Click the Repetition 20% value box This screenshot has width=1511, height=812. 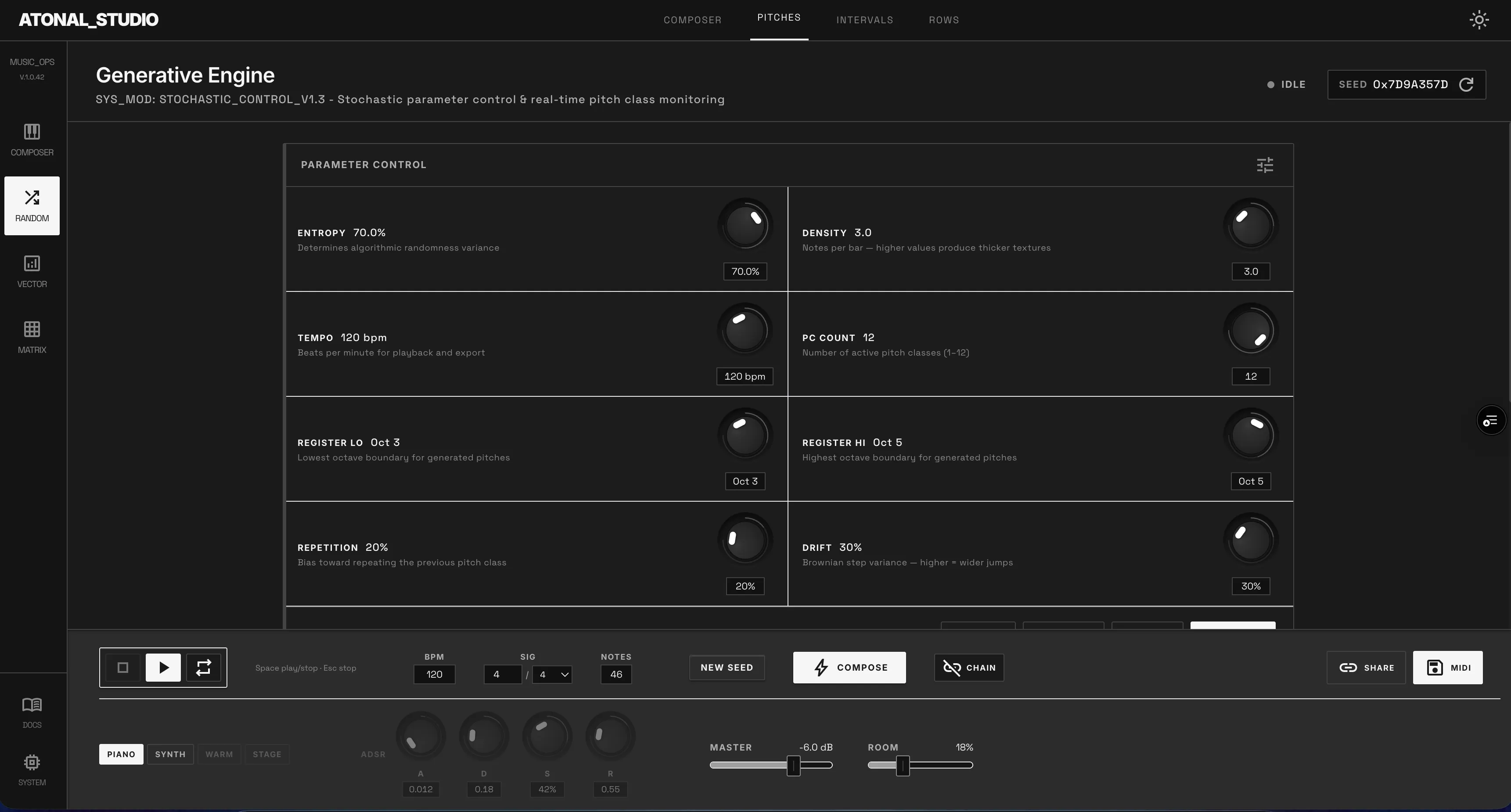point(745,586)
